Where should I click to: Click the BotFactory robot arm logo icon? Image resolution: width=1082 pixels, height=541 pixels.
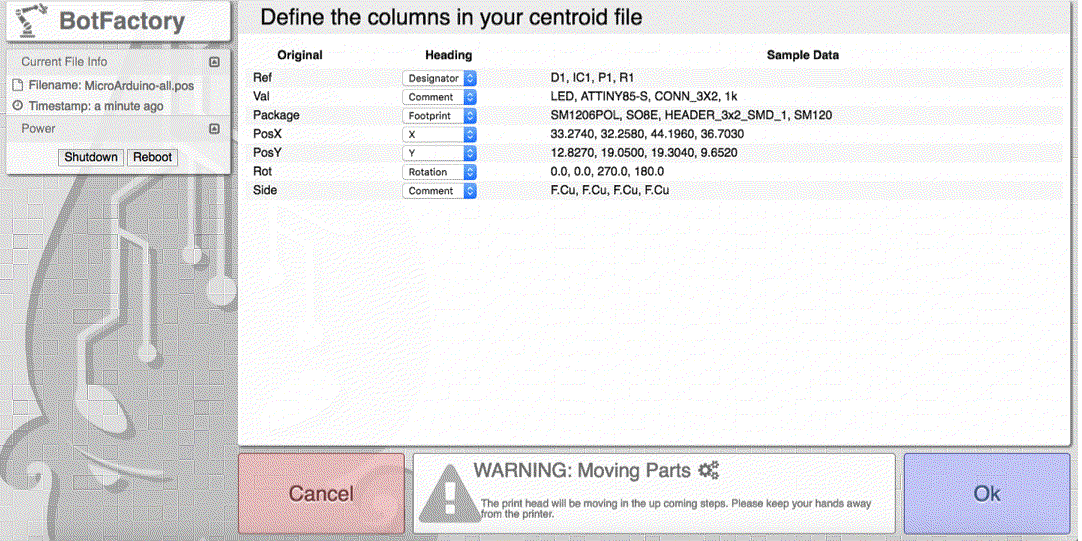coord(30,20)
